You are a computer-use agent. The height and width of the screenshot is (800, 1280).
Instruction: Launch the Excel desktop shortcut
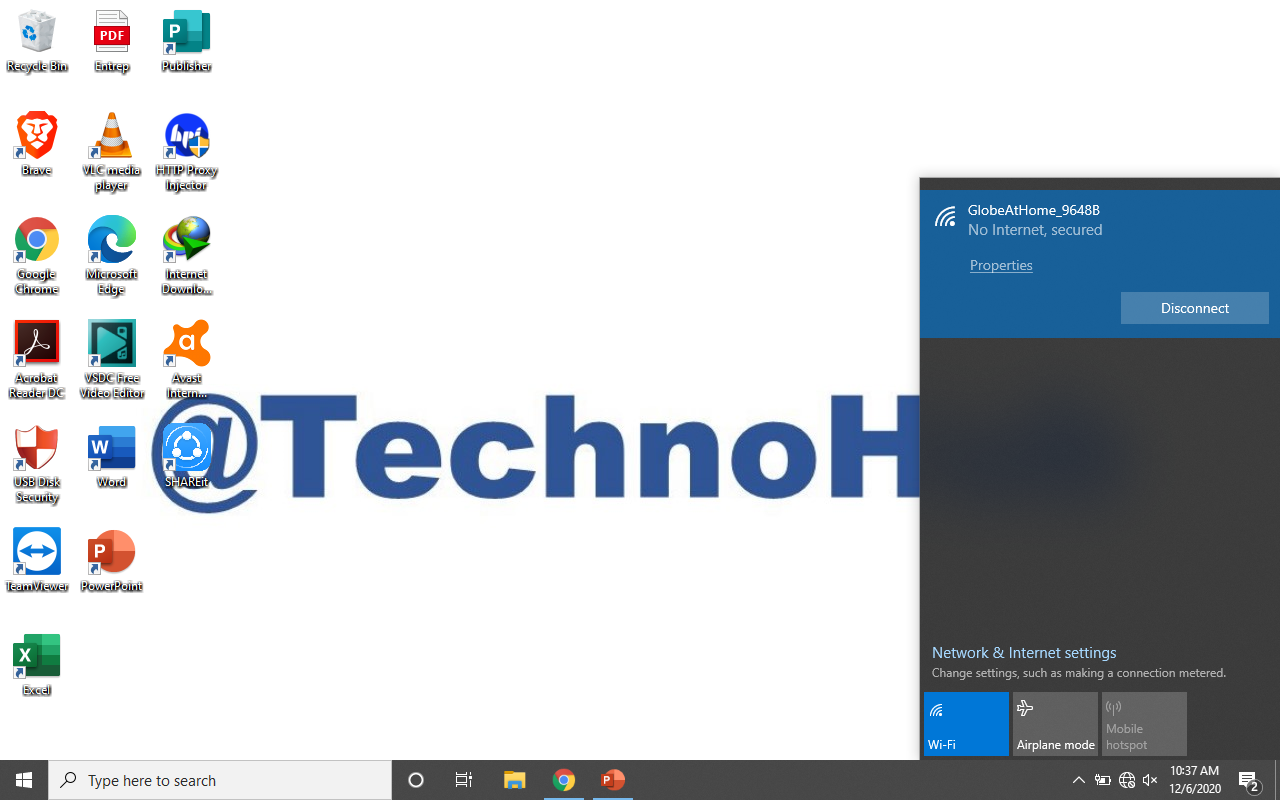[x=37, y=664]
